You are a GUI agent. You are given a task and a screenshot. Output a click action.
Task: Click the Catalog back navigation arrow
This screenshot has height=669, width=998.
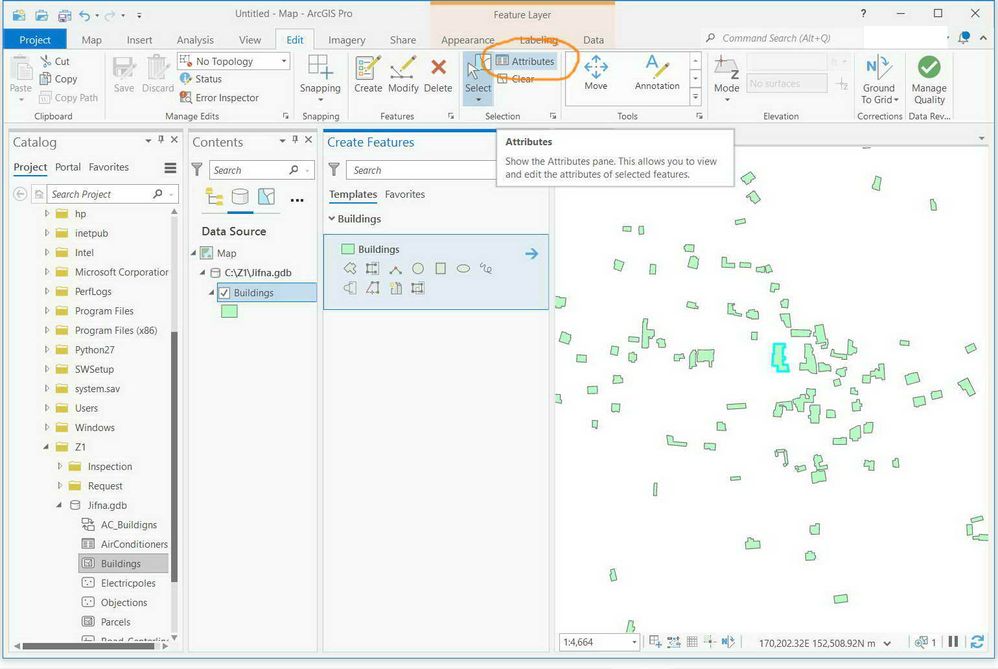click(20, 194)
